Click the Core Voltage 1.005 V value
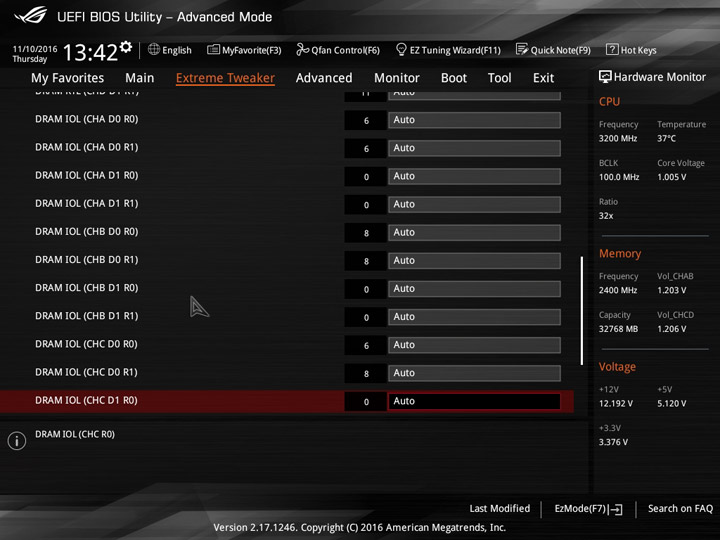The image size is (720, 540). tap(672, 177)
